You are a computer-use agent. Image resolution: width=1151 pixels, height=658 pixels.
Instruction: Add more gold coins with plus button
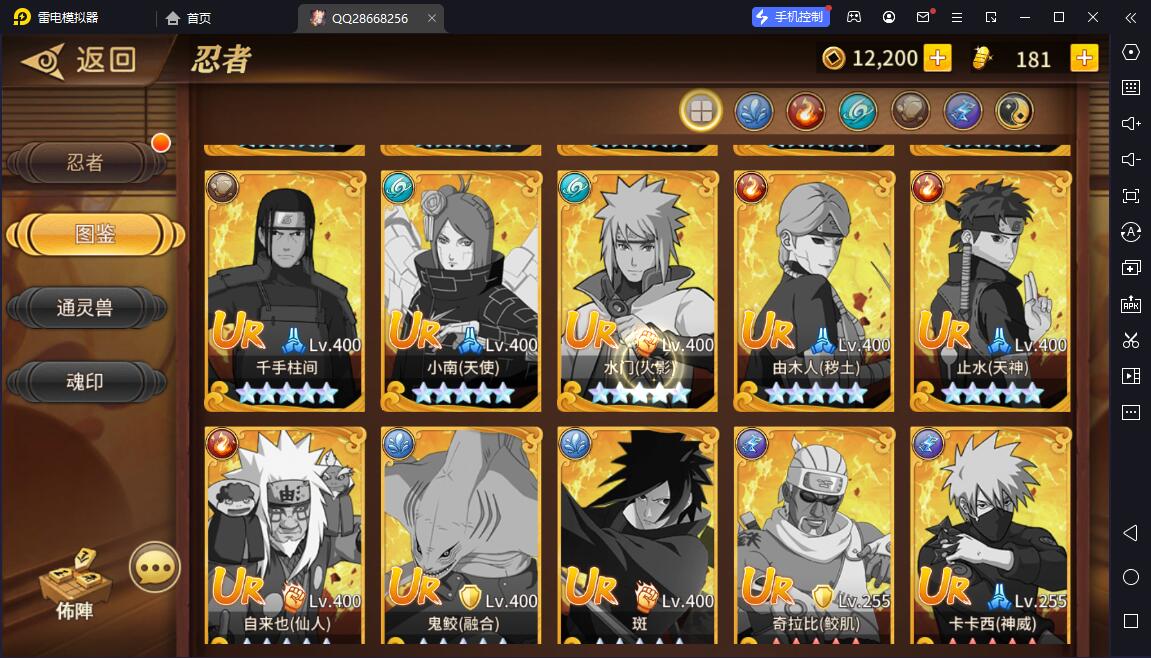(937, 58)
